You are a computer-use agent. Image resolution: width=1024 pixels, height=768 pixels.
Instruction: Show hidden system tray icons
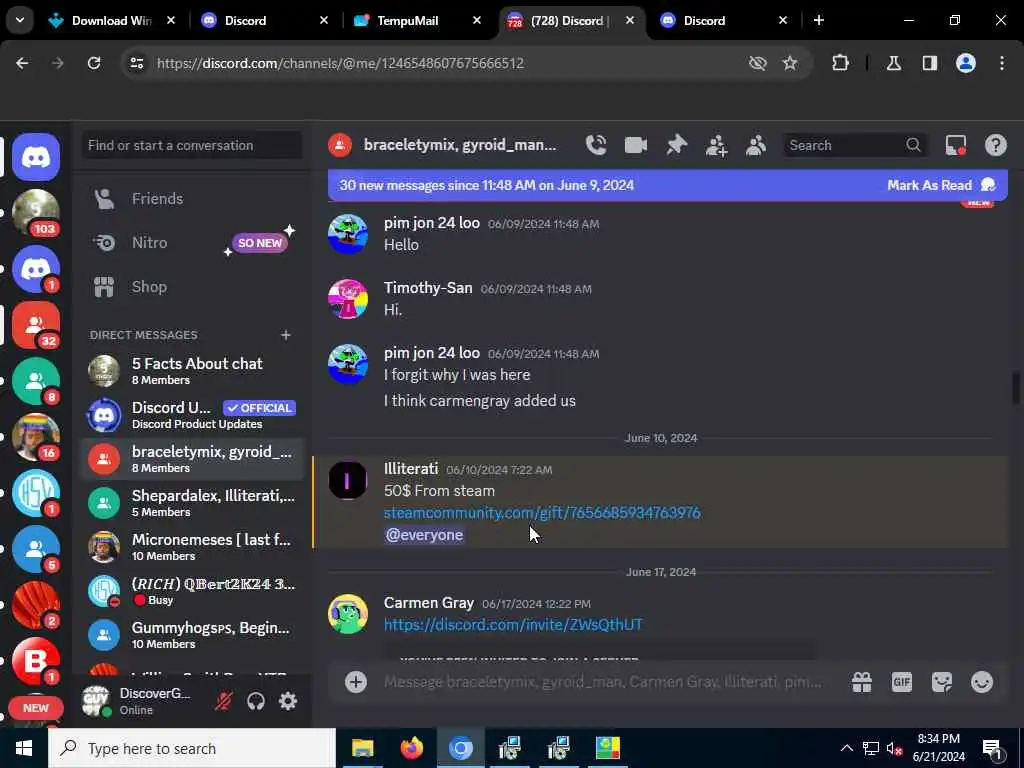coord(846,748)
